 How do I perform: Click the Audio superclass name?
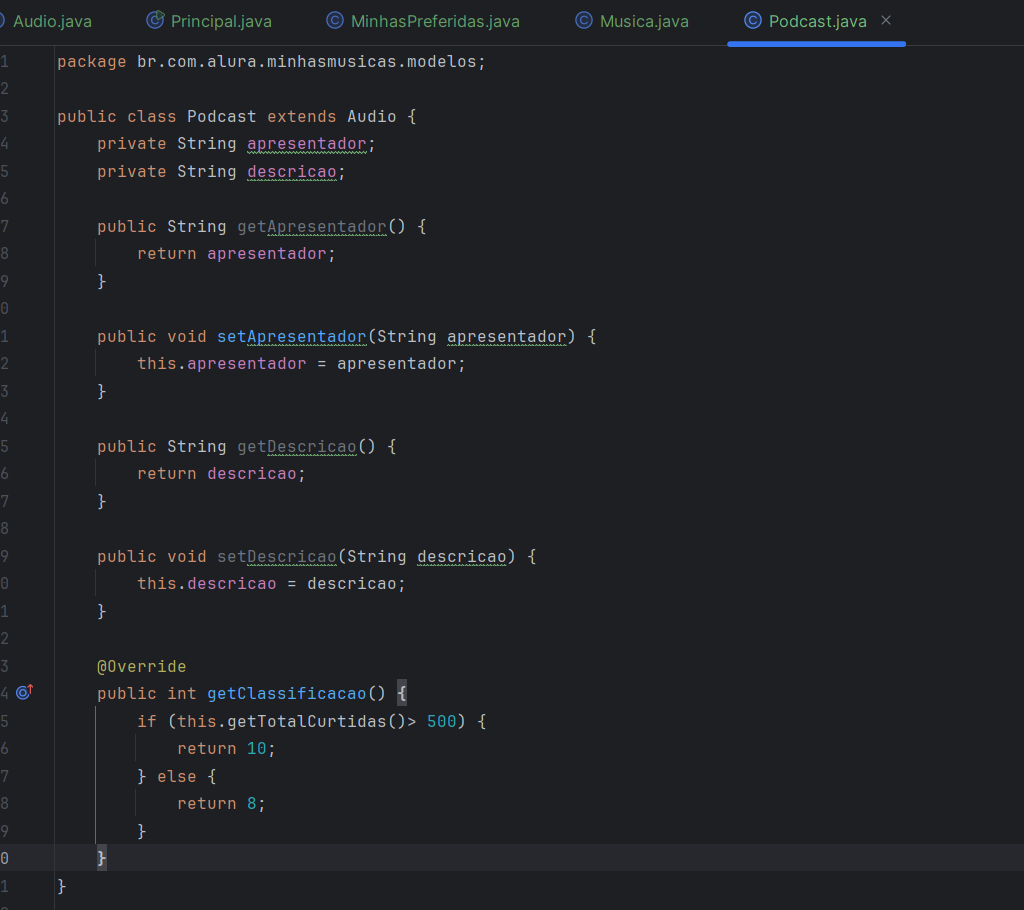coord(372,116)
